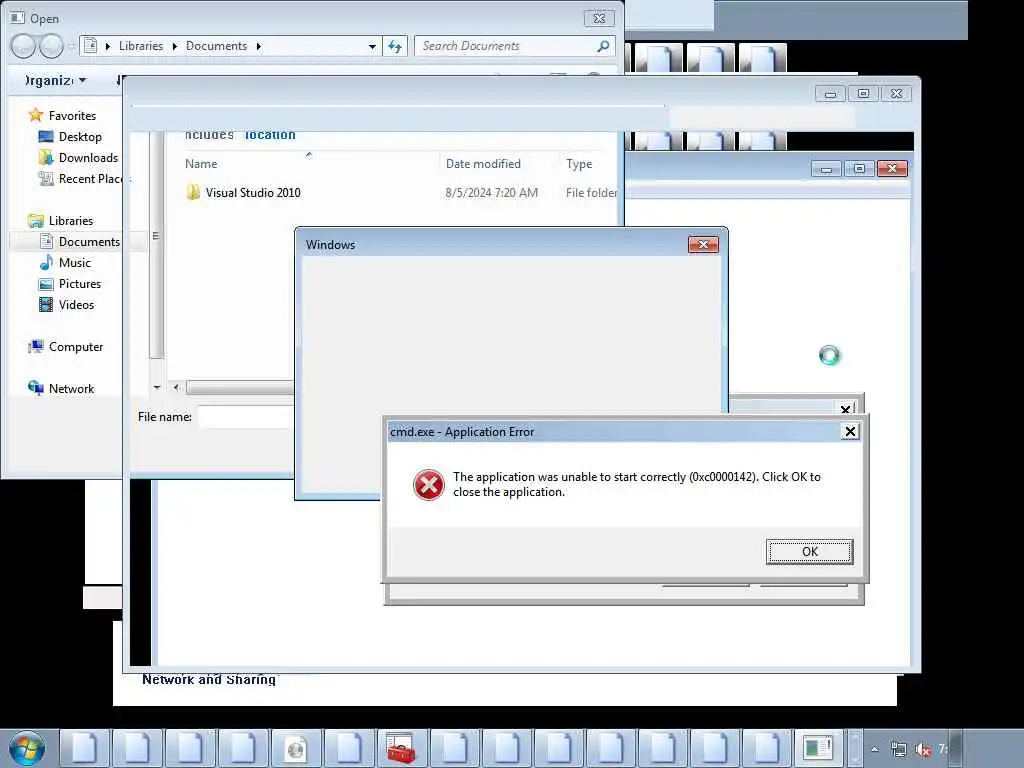Click OK in the cmd.exe error
The width and height of the screenshot is (1024, 768).
click(809, 552)
